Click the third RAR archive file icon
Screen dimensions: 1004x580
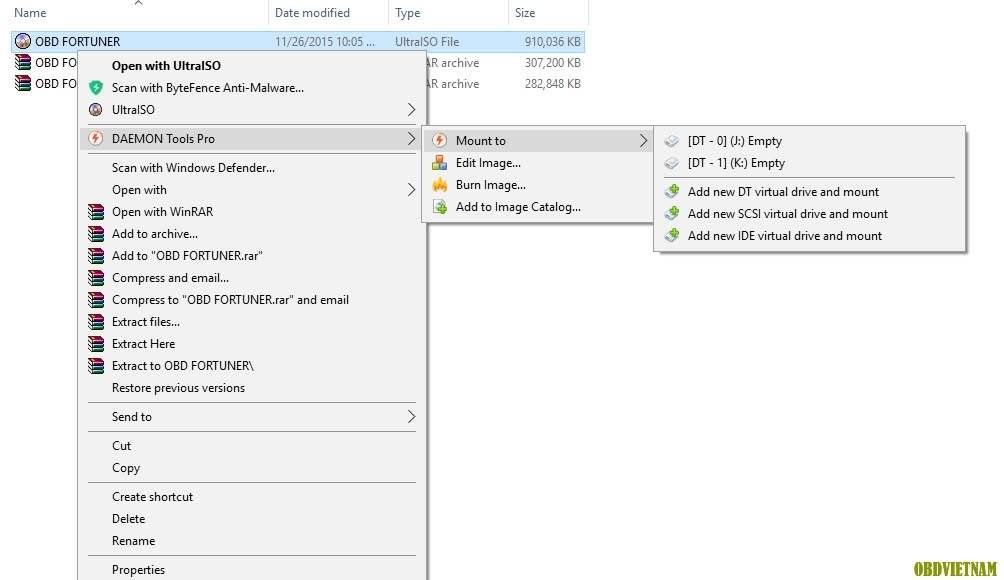pyautogui.click(x=22, y=83)
